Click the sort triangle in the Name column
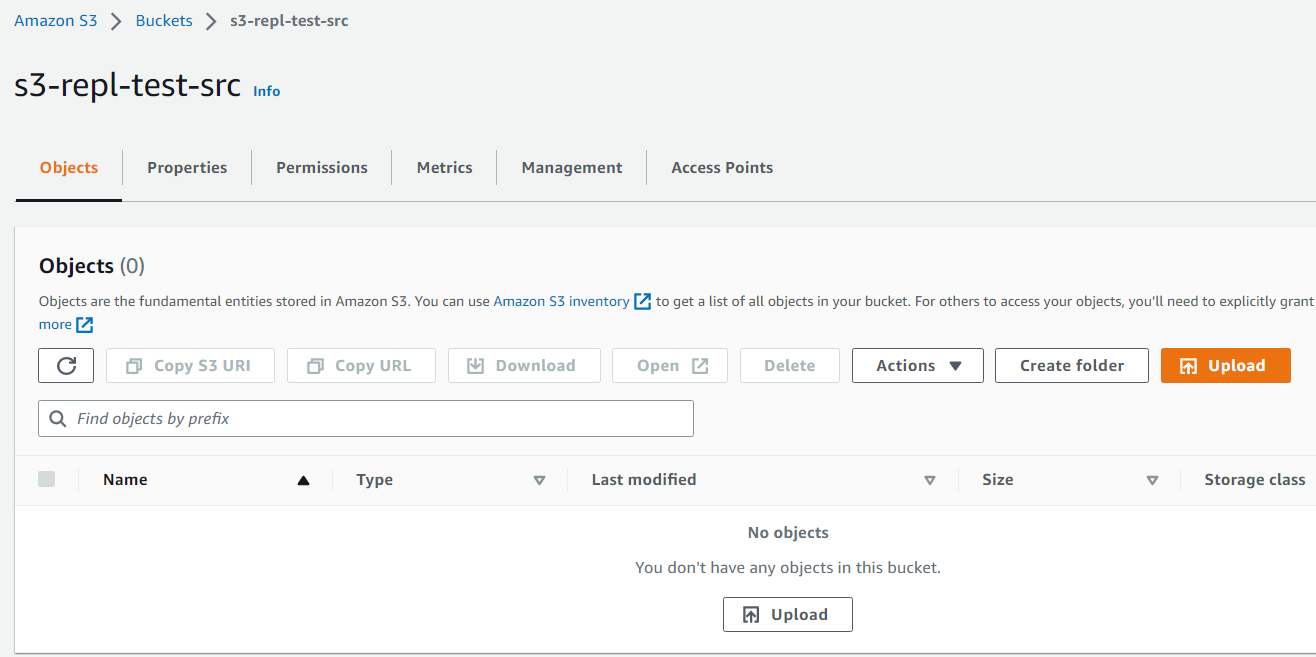The width and height of the screenshot is (1316, 657). [x=303, y=481]
